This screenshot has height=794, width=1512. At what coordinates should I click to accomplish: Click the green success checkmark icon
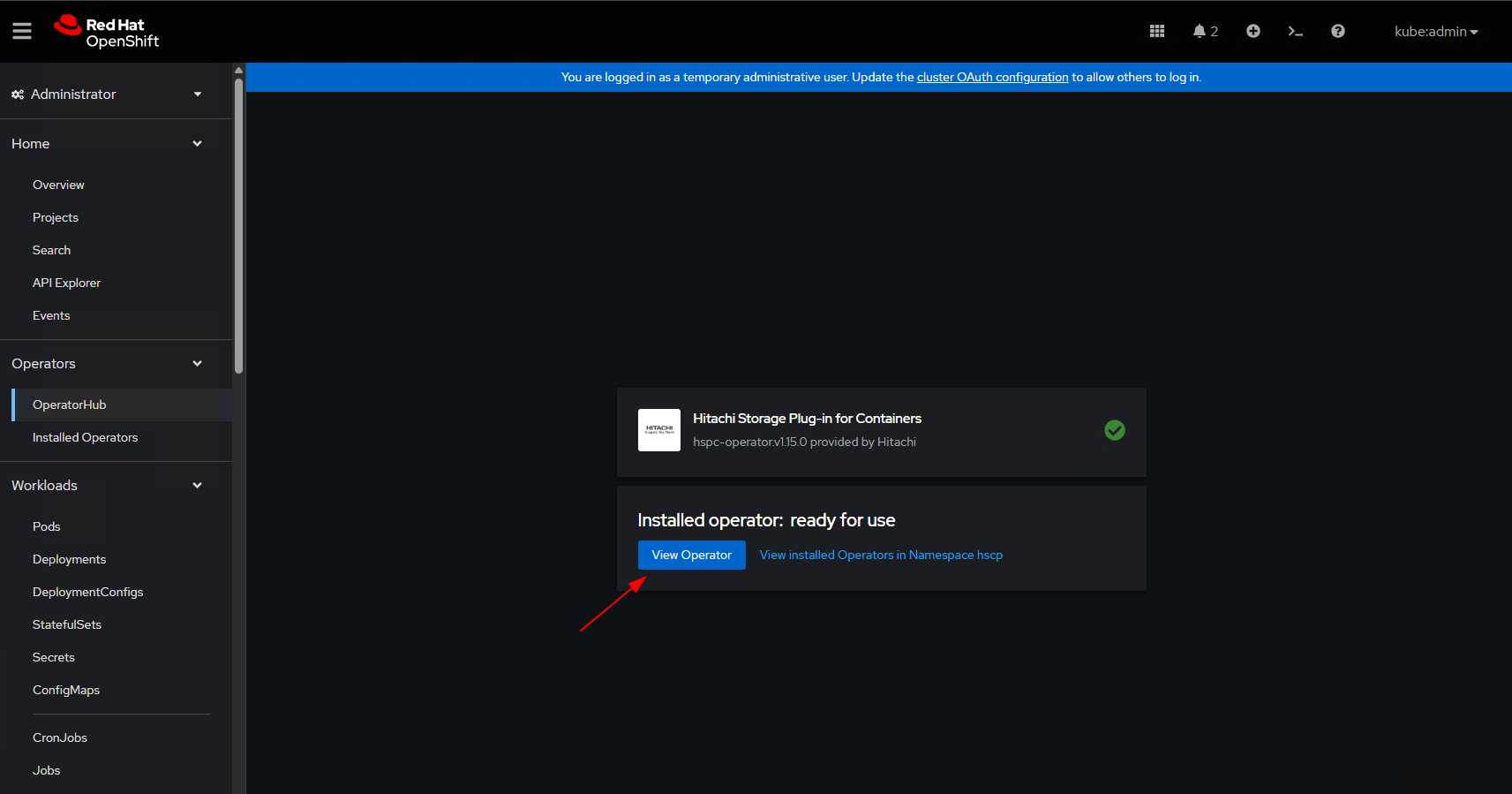1115,430
